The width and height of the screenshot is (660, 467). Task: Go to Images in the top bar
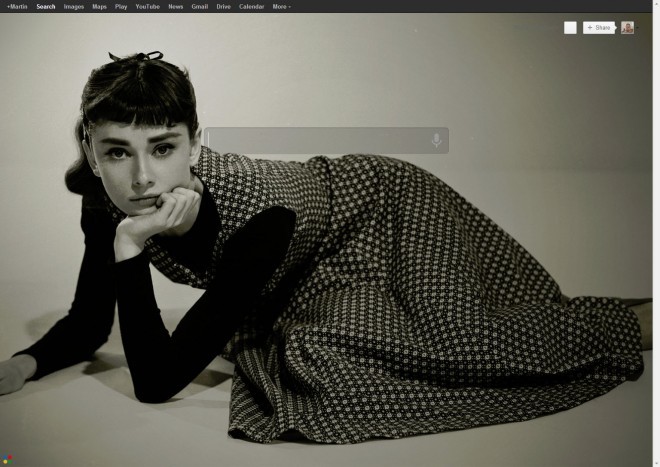point(74,7)
